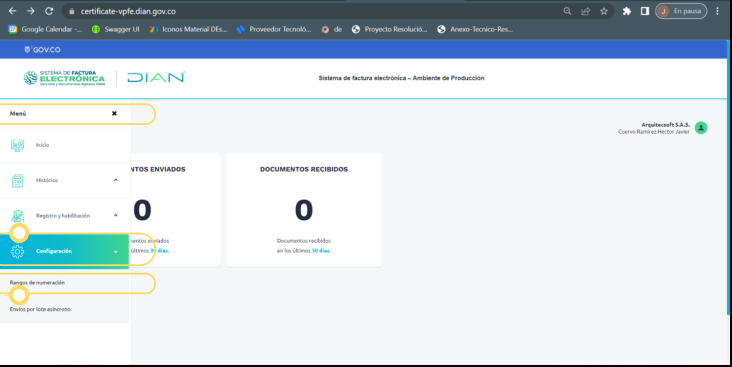Image resolution: width=732 pixels, height=367 pixels.
Task: Collapse the Configuración chevron
Action: coord(116,252)
